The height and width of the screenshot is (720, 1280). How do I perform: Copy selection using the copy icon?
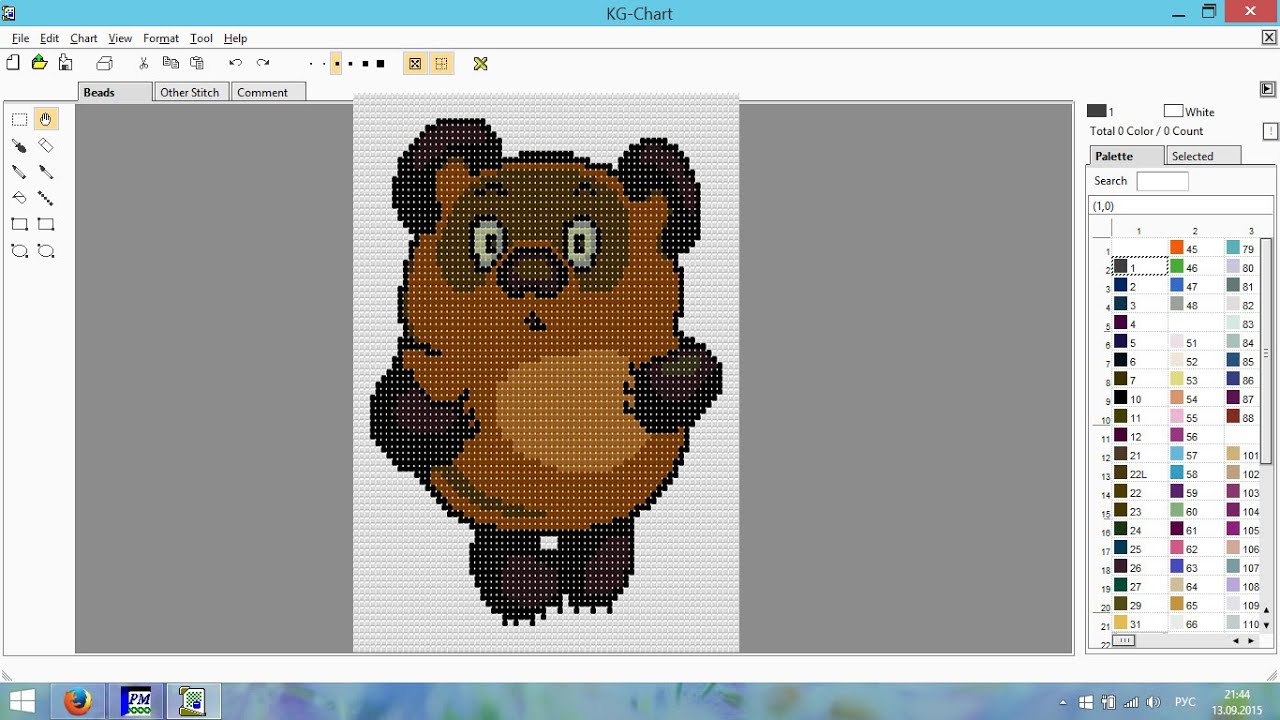click(x=171, y=63)
